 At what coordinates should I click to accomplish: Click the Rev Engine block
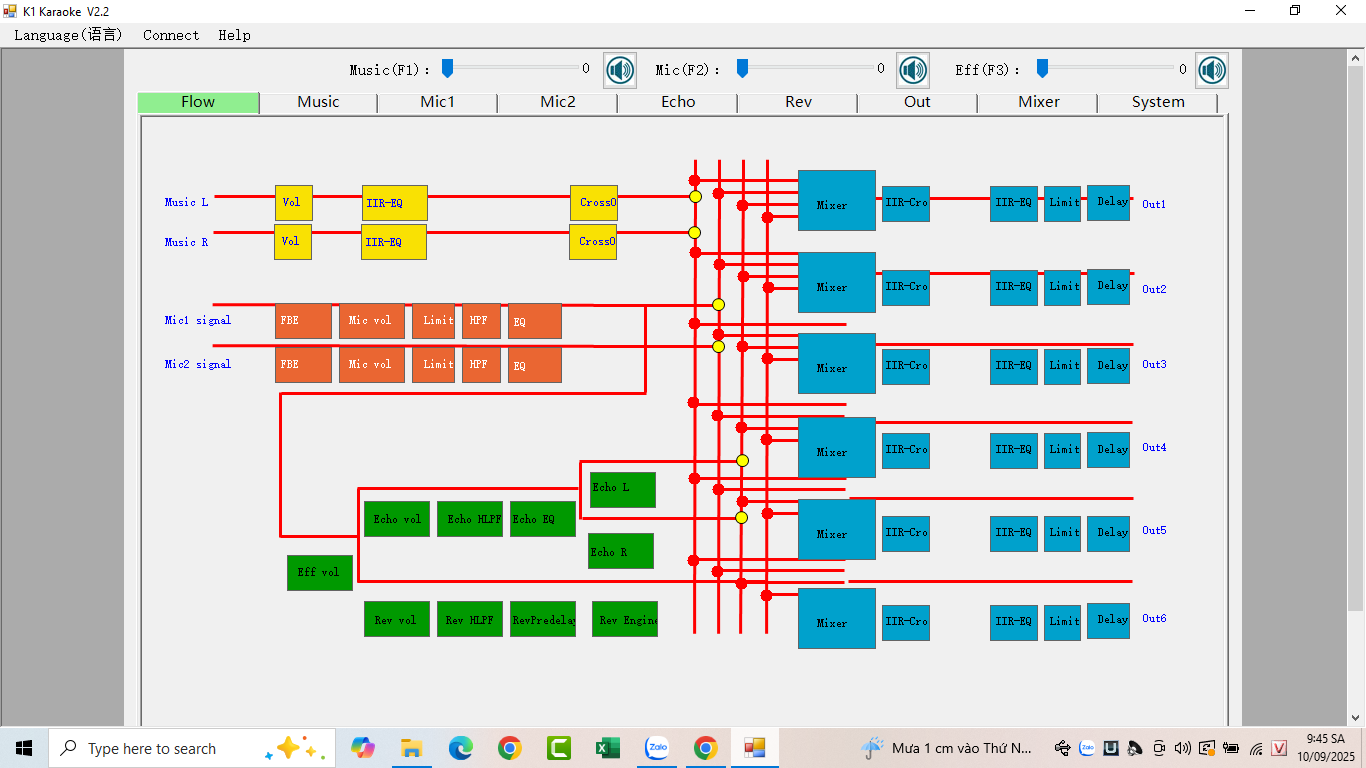pyautogui.click(x=625, y=619)
